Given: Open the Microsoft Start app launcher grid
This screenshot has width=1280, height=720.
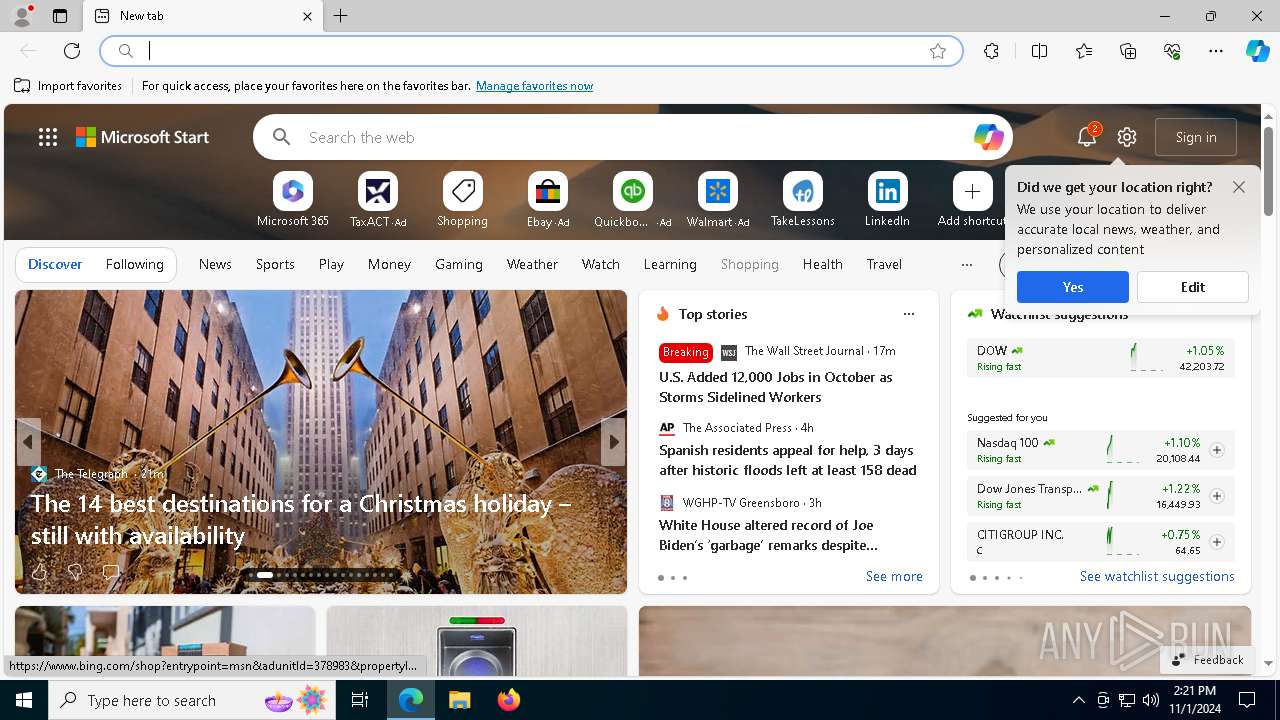Looking at the screenshot, I should 48,137.
